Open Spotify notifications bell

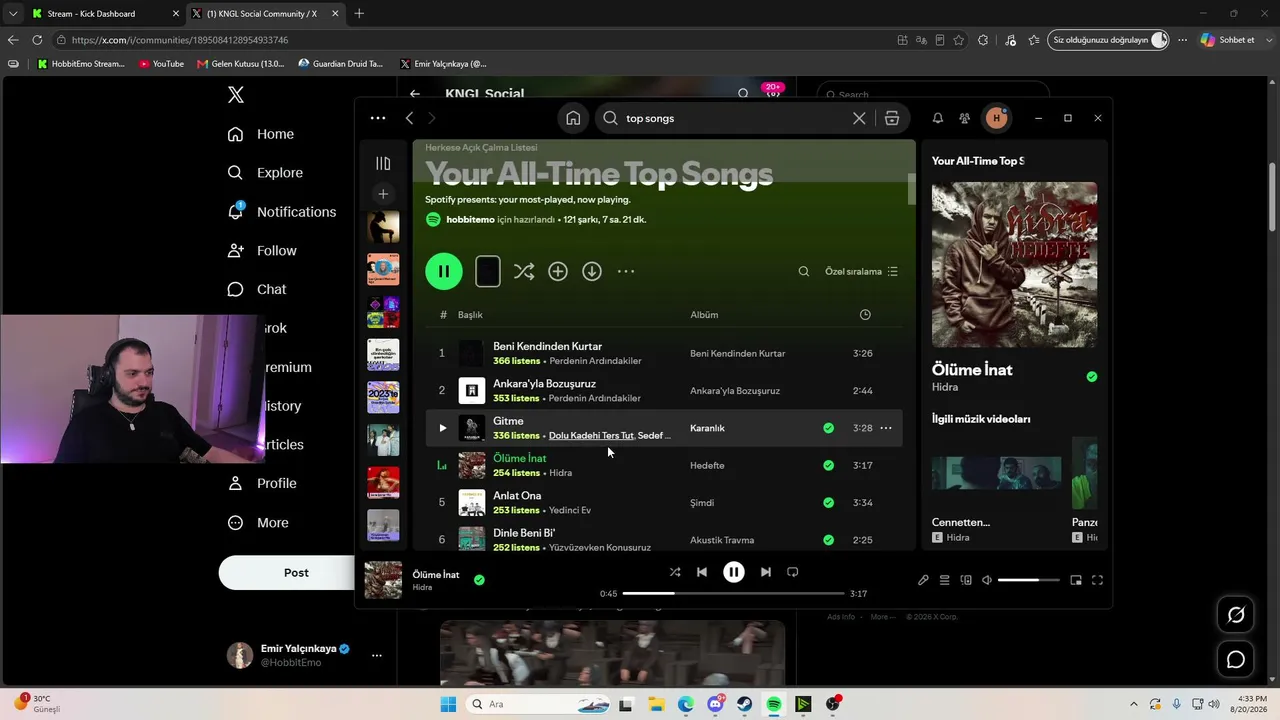[x=937, y=118]
